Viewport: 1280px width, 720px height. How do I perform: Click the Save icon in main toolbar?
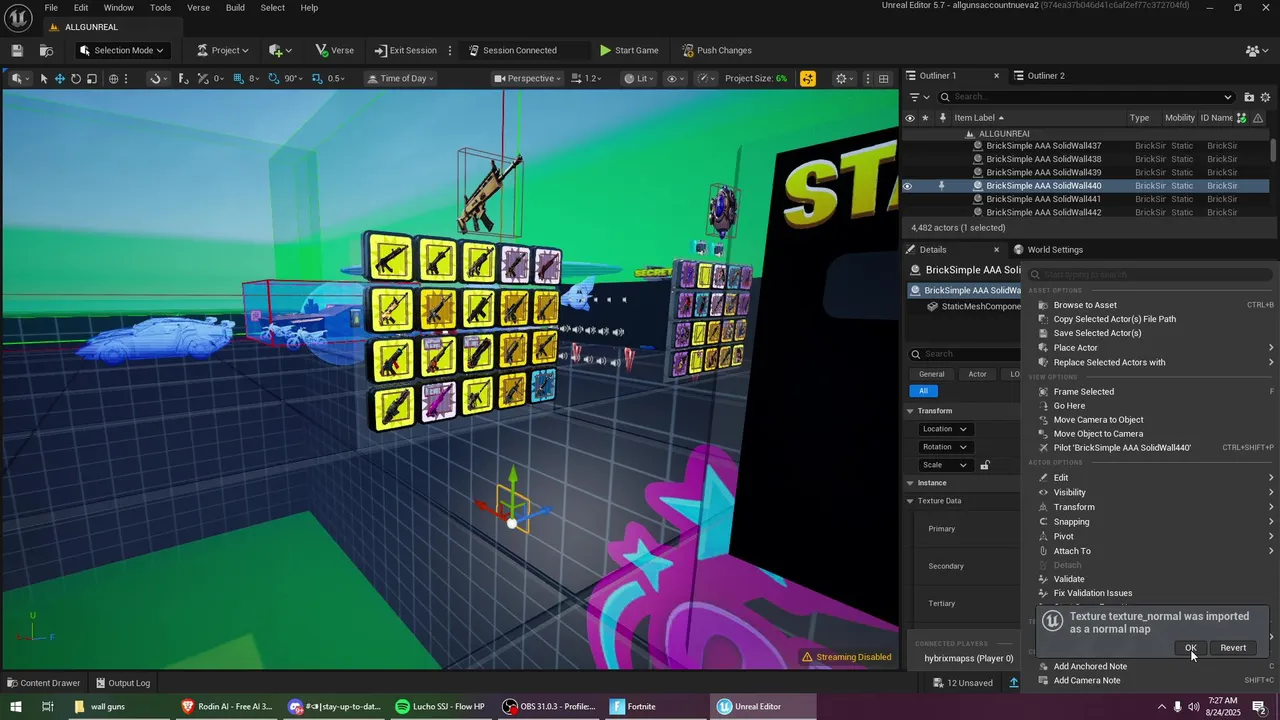(17, 50)
